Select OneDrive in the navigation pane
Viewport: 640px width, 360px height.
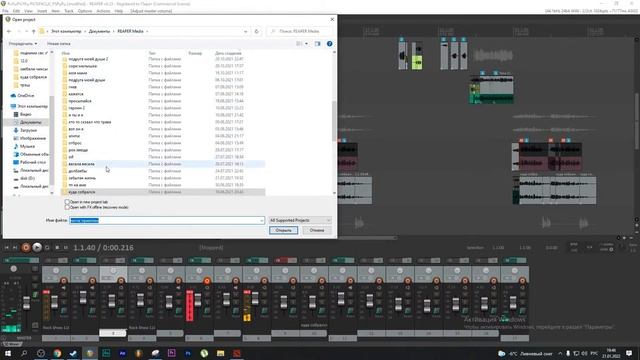point(26,96)
